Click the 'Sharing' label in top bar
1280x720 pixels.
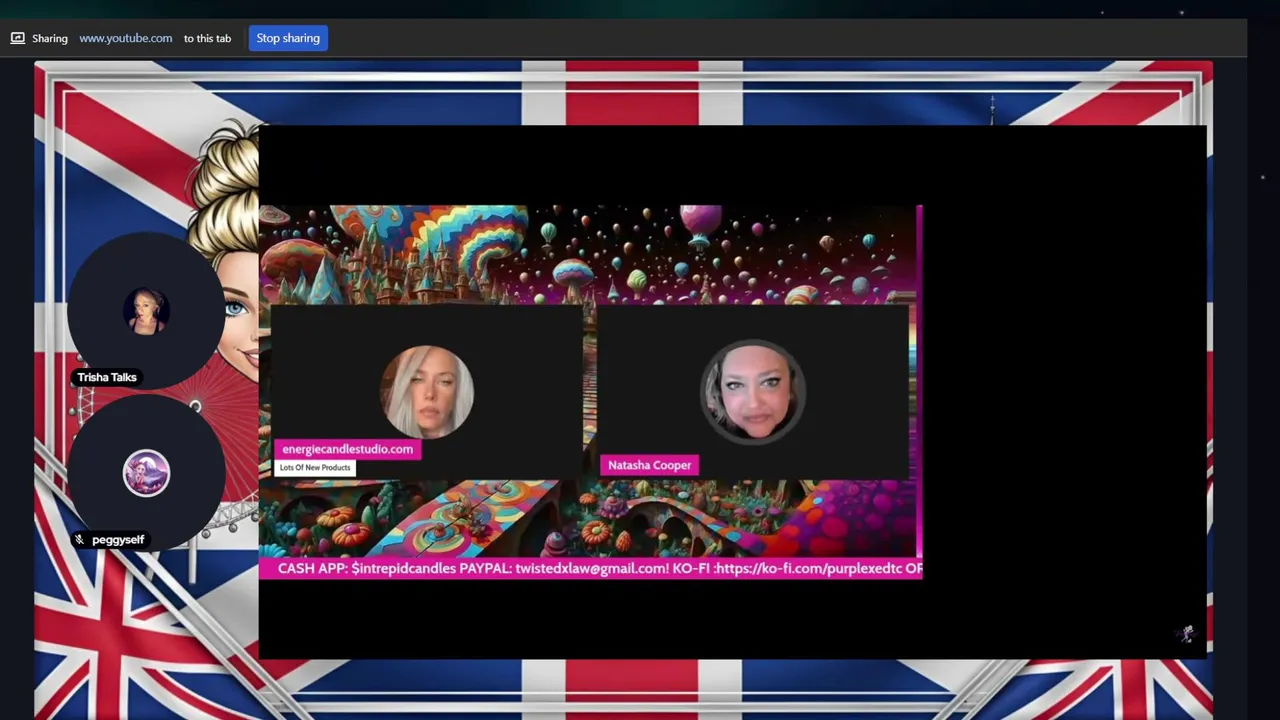50,38
